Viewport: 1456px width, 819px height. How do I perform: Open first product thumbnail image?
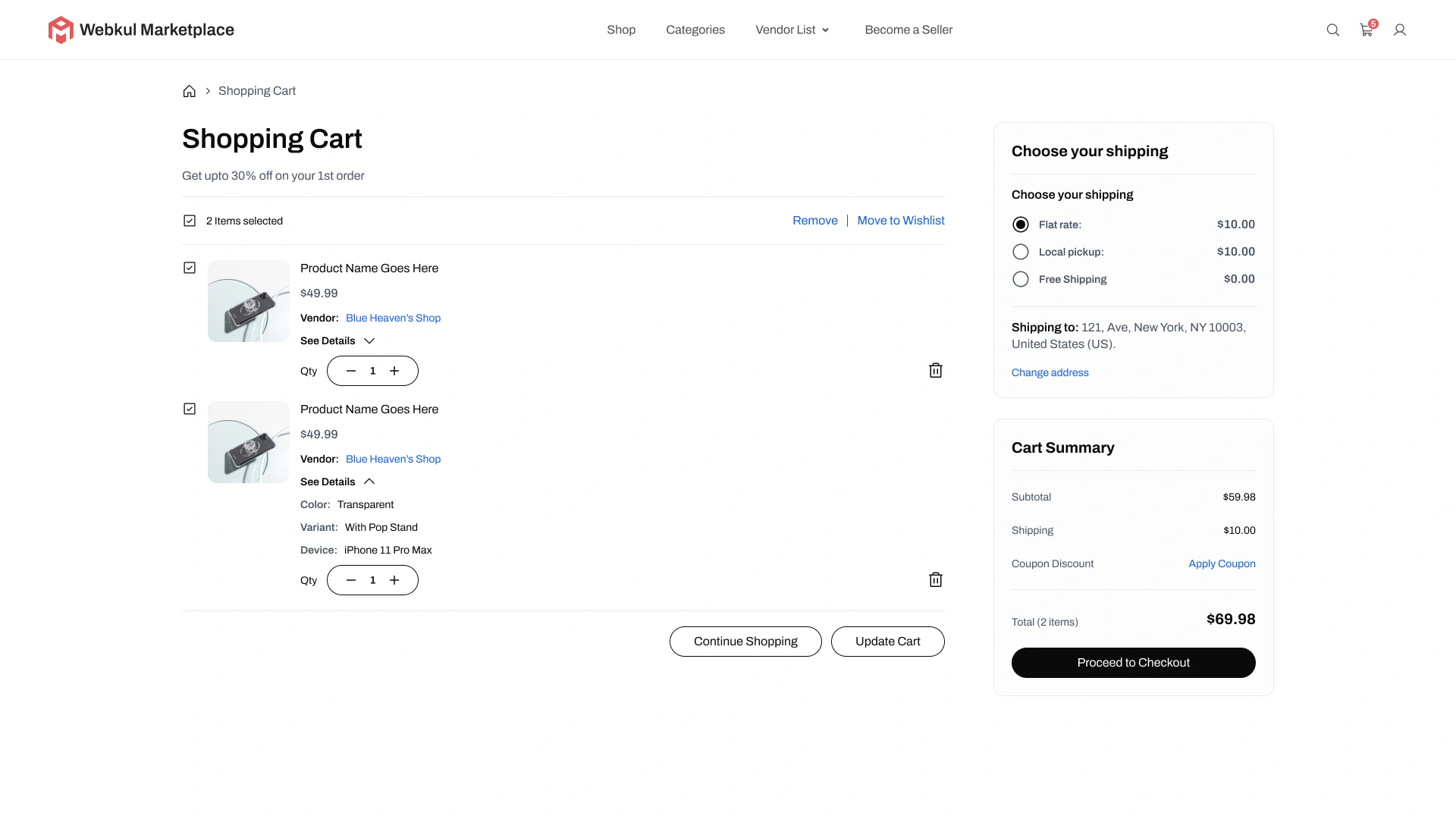[249, 301]
